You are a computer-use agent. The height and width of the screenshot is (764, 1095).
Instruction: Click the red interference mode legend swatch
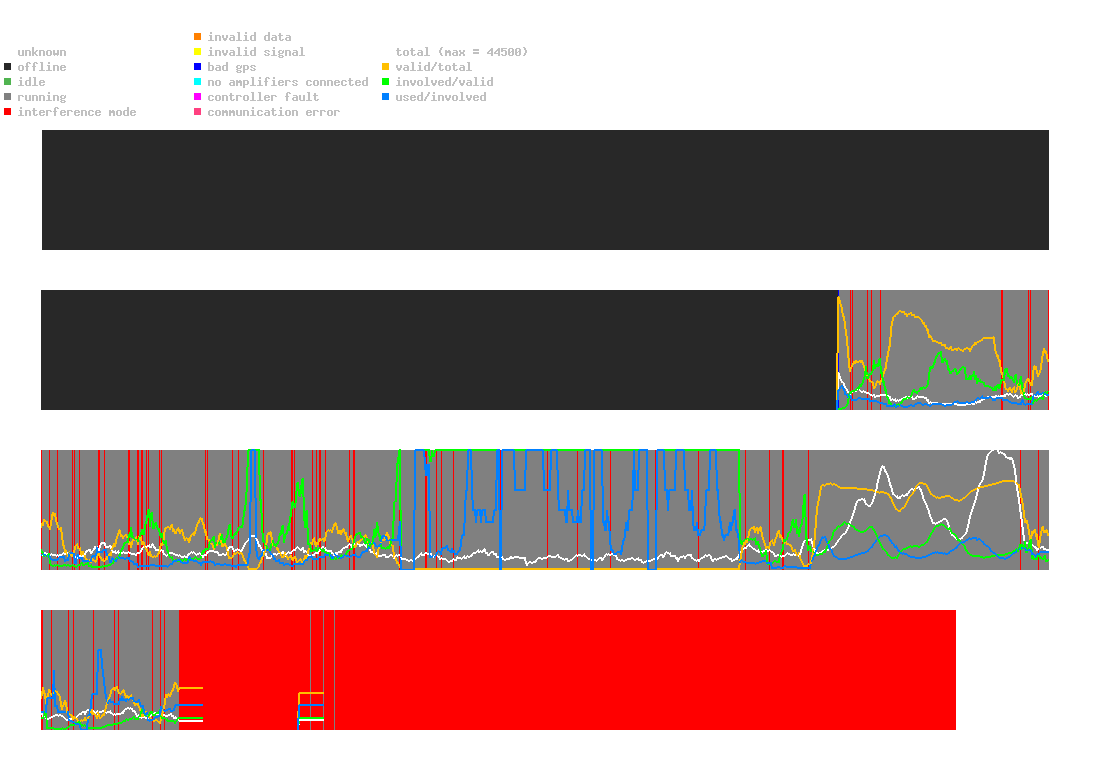8,112
